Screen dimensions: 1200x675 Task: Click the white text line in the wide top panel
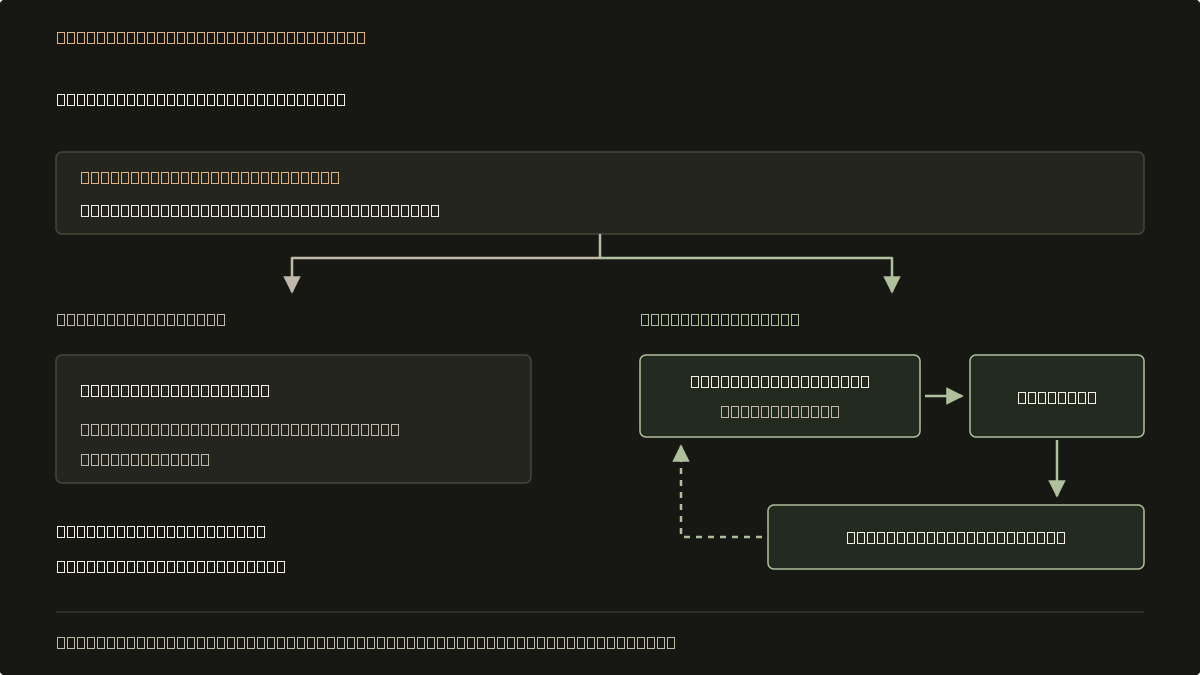point(260,210)
